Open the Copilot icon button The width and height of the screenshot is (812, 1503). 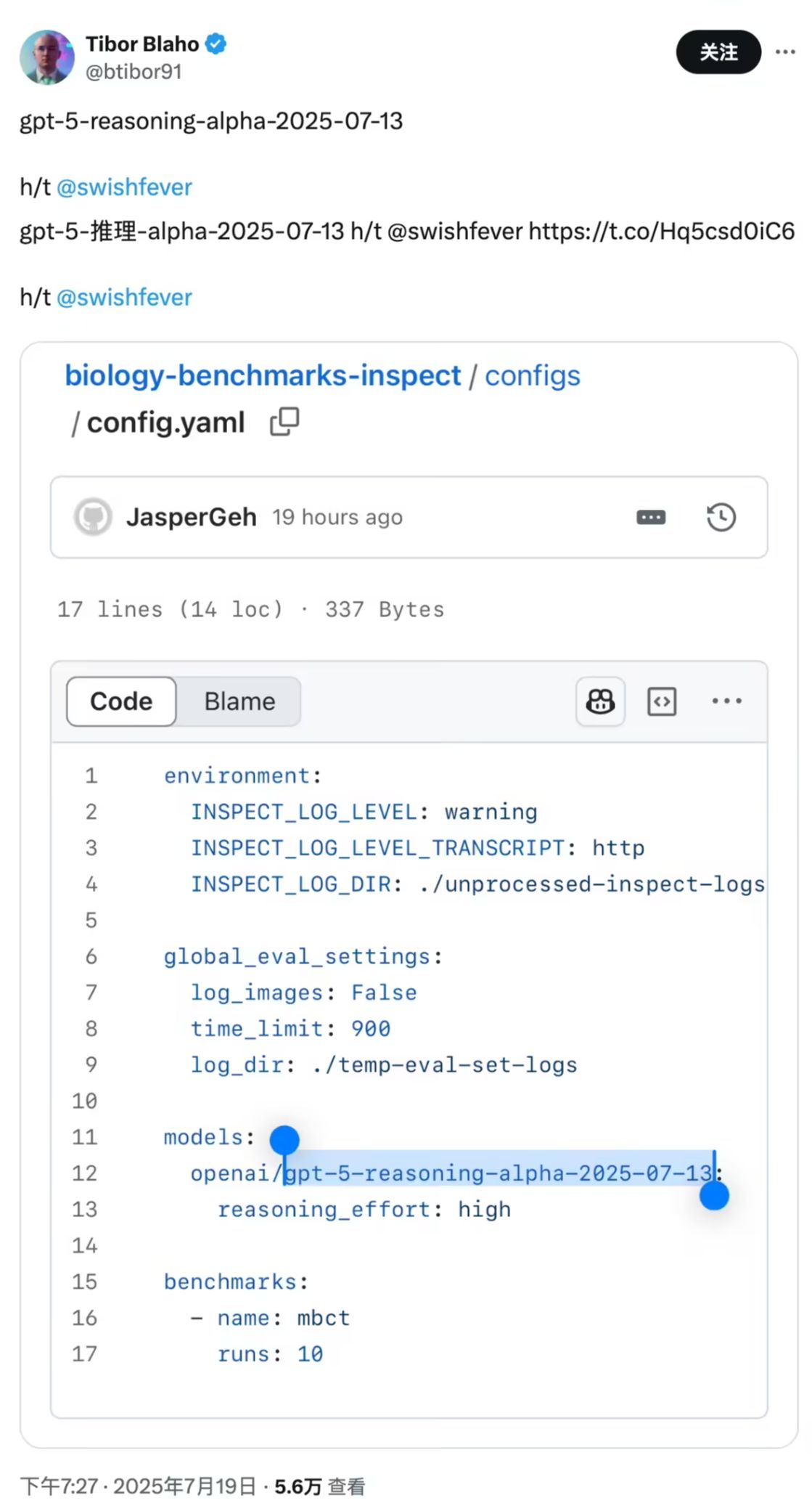coord(600,701)
